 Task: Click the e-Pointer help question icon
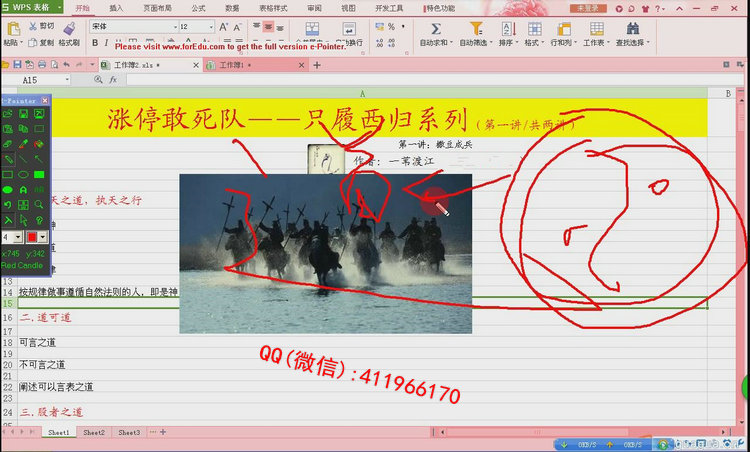[39, 220]
